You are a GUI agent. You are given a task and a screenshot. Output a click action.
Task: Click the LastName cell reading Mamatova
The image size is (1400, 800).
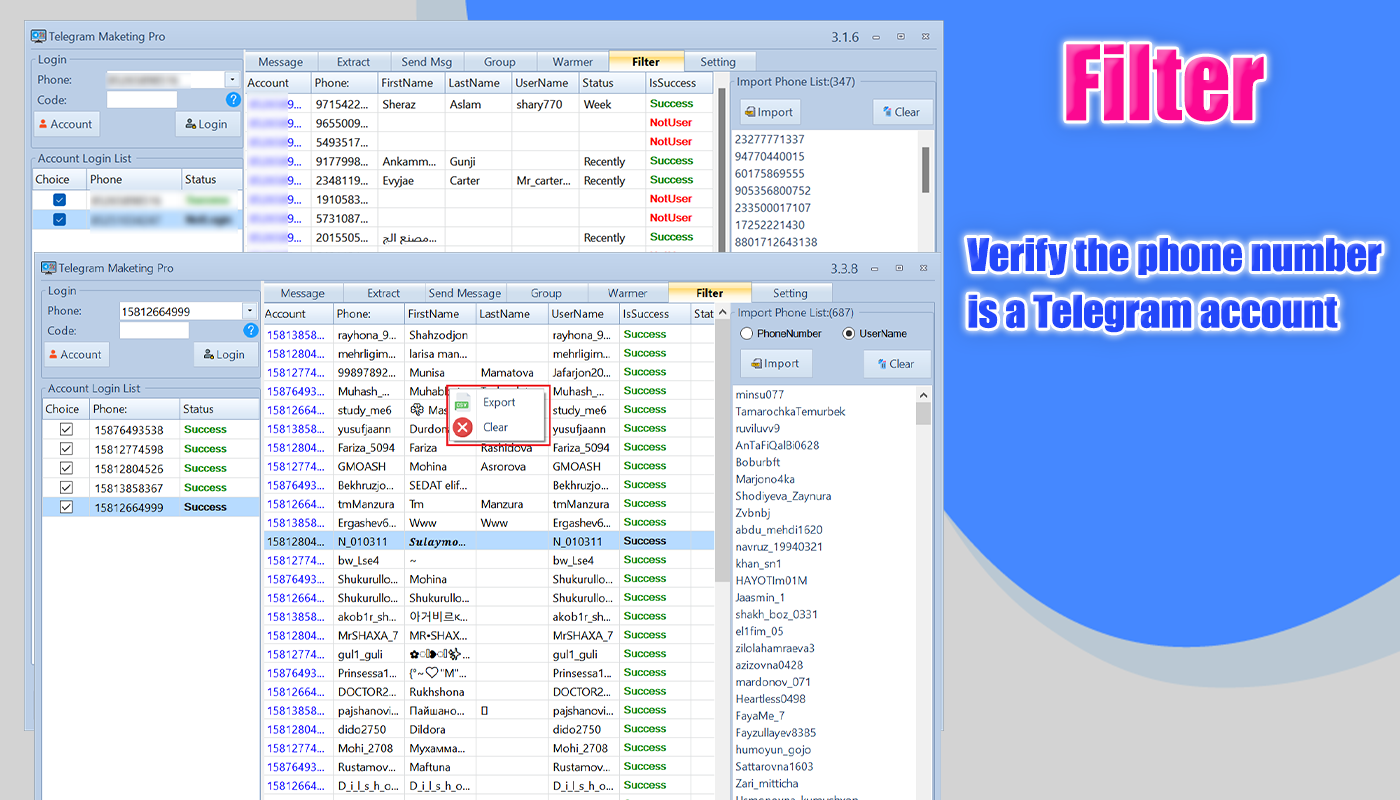512,372
